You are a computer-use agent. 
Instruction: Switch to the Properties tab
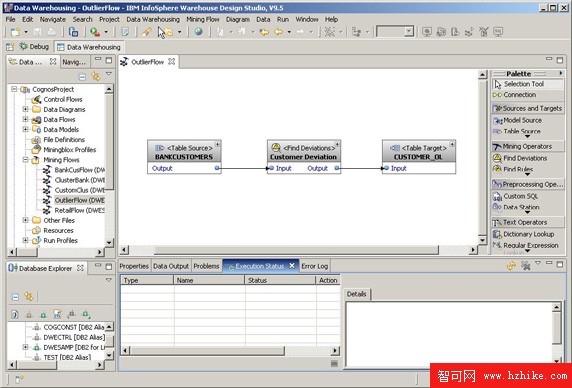(134, 266)
